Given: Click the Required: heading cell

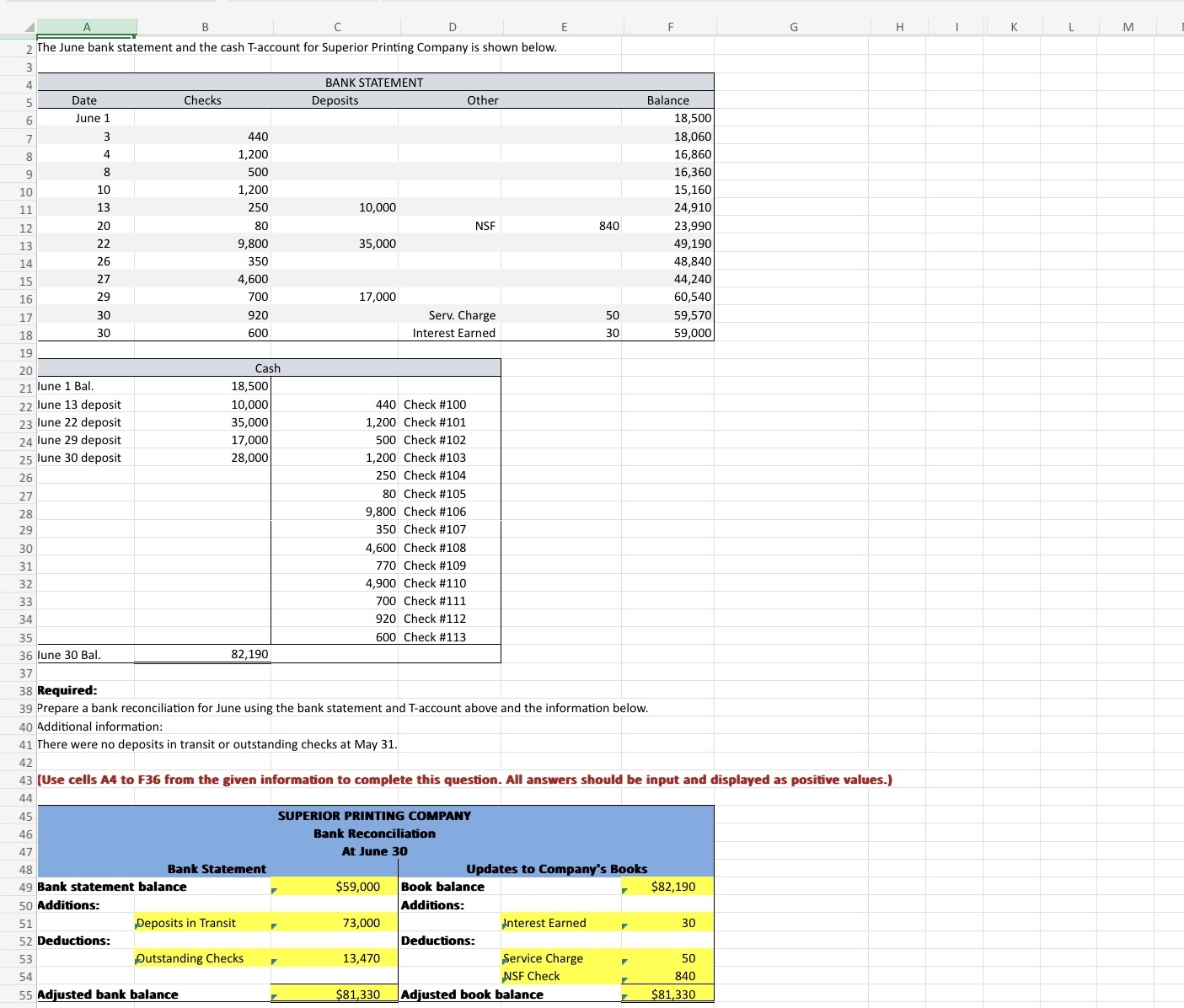Looking at the screenshot, I should pos(67,690).
